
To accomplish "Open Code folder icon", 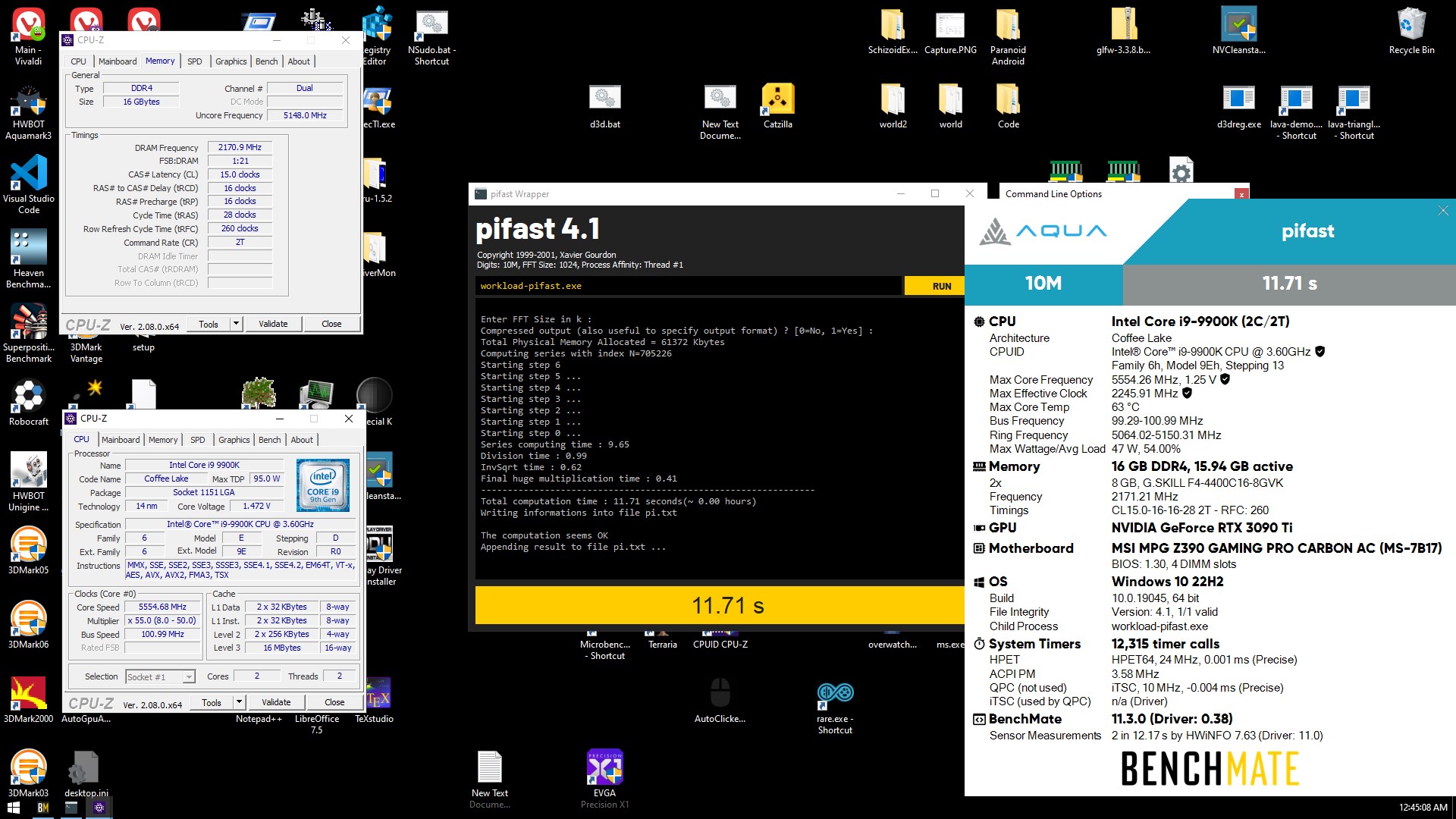I will pos(1009,105).
